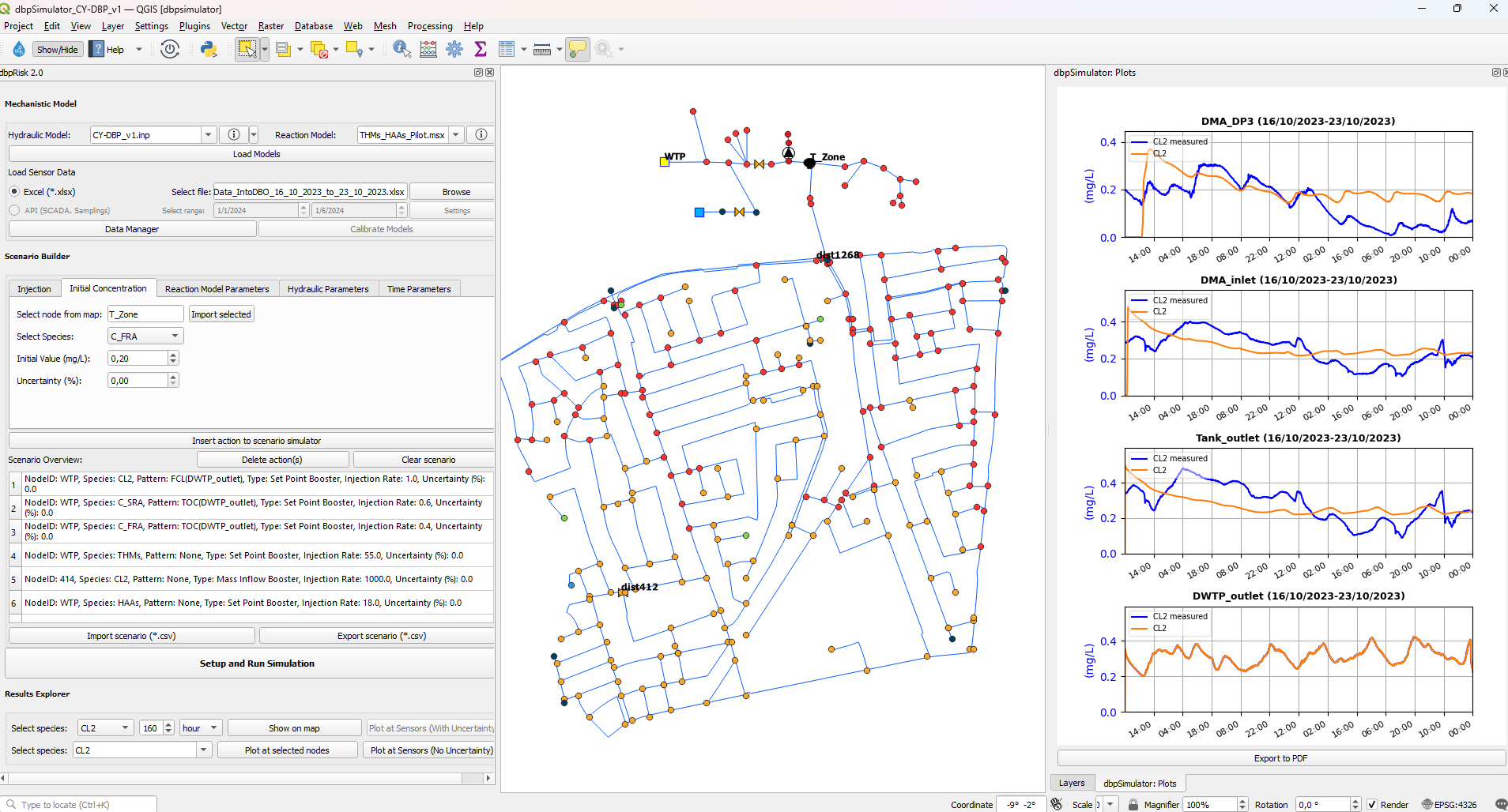Click the Browse button
The height and width of the screenshot is (812, 1508).
(456, 192)
